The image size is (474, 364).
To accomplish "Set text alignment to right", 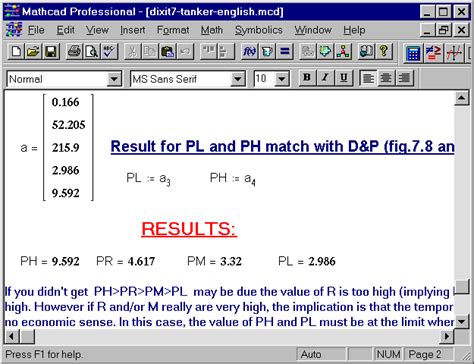I will [x=404, y=78].
